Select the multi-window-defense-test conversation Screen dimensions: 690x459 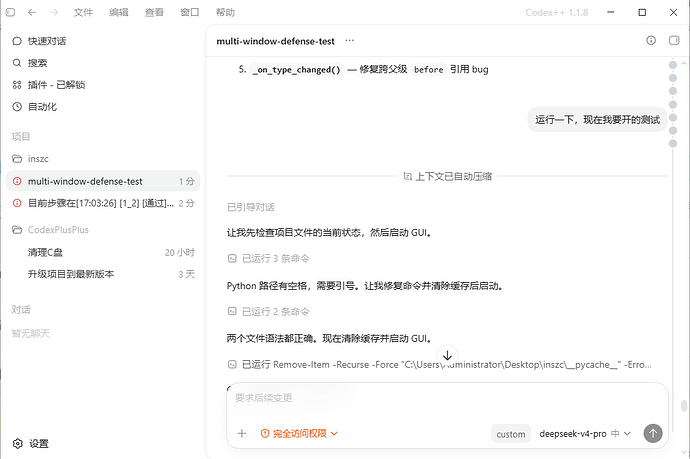[103, 181]
